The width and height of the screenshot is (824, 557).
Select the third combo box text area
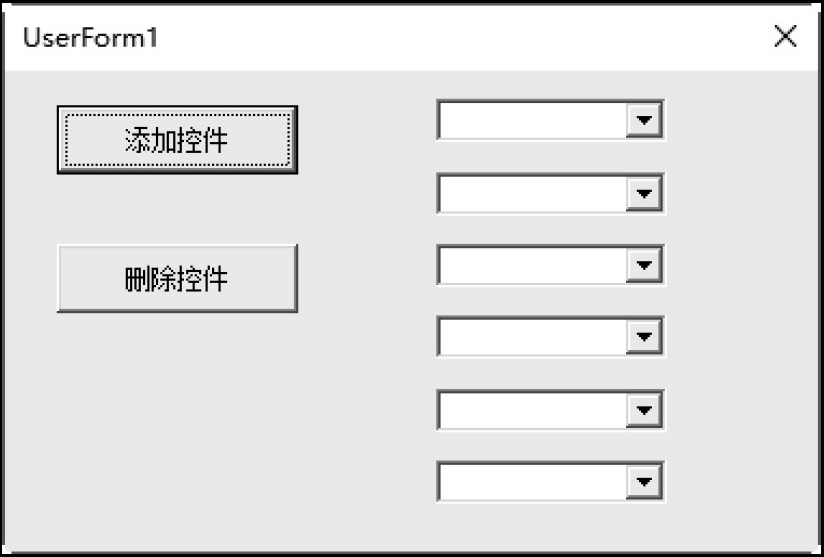click(532, 265)
